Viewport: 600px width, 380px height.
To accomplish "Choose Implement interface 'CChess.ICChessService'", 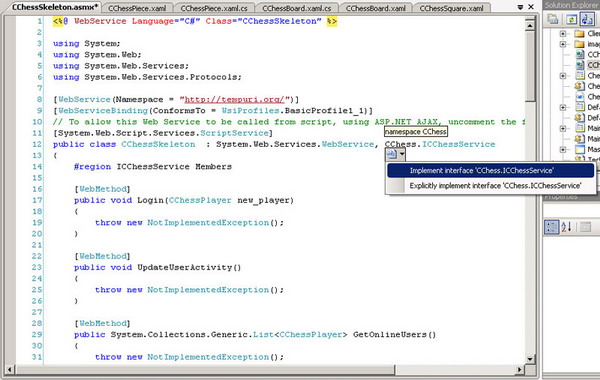I will 491,171.
